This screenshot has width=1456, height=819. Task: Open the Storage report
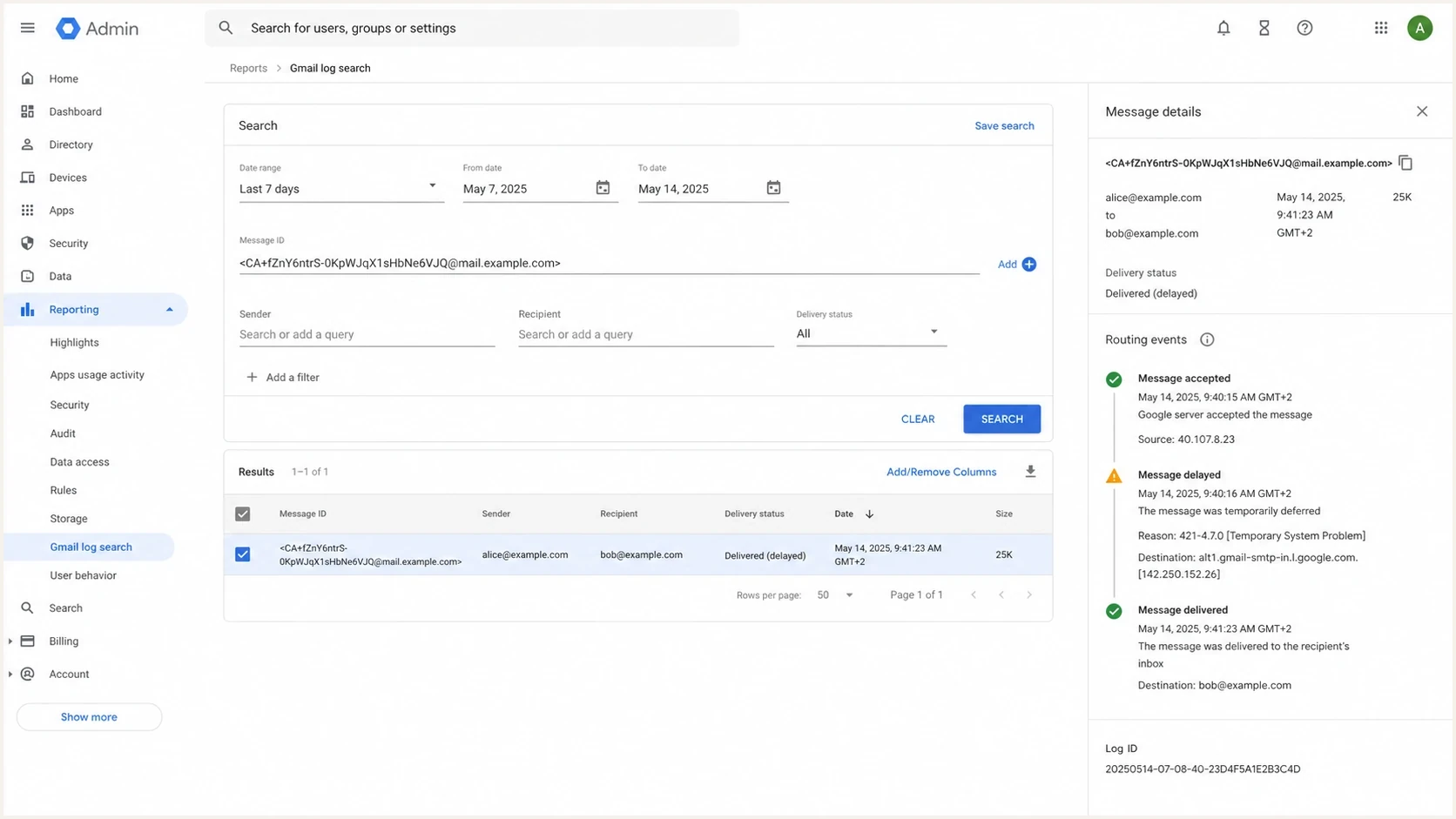tap(69, 519)
